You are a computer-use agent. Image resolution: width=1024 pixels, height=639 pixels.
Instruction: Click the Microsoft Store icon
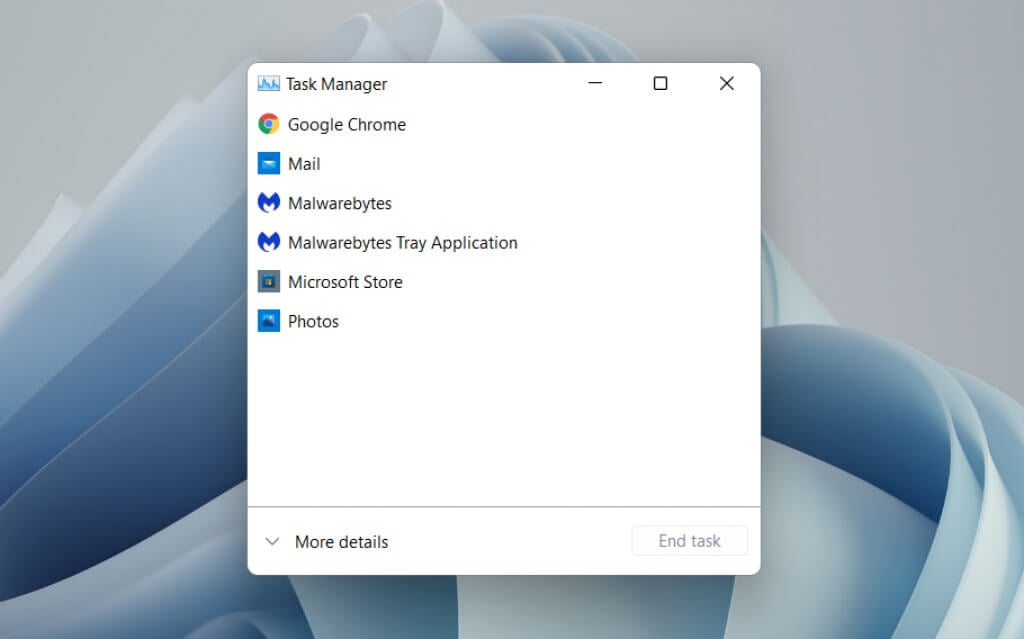pos(268,282)
